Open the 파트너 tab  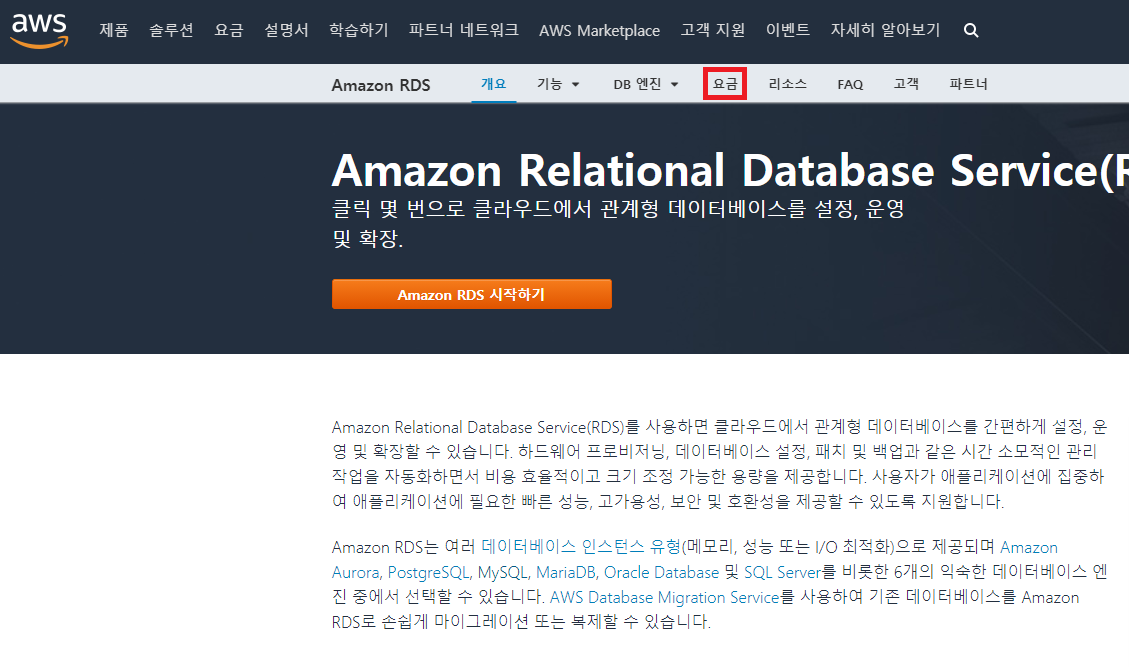coord(968,84)
